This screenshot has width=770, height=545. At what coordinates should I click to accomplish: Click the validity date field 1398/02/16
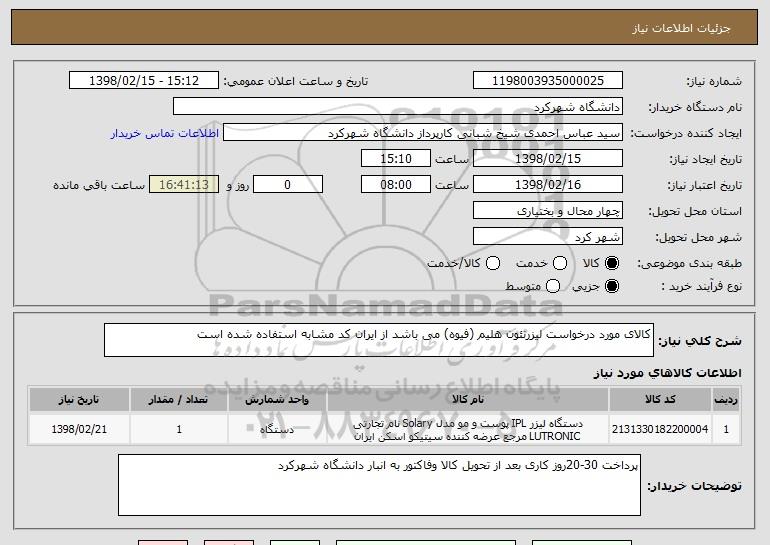click(x=548, y=185)
